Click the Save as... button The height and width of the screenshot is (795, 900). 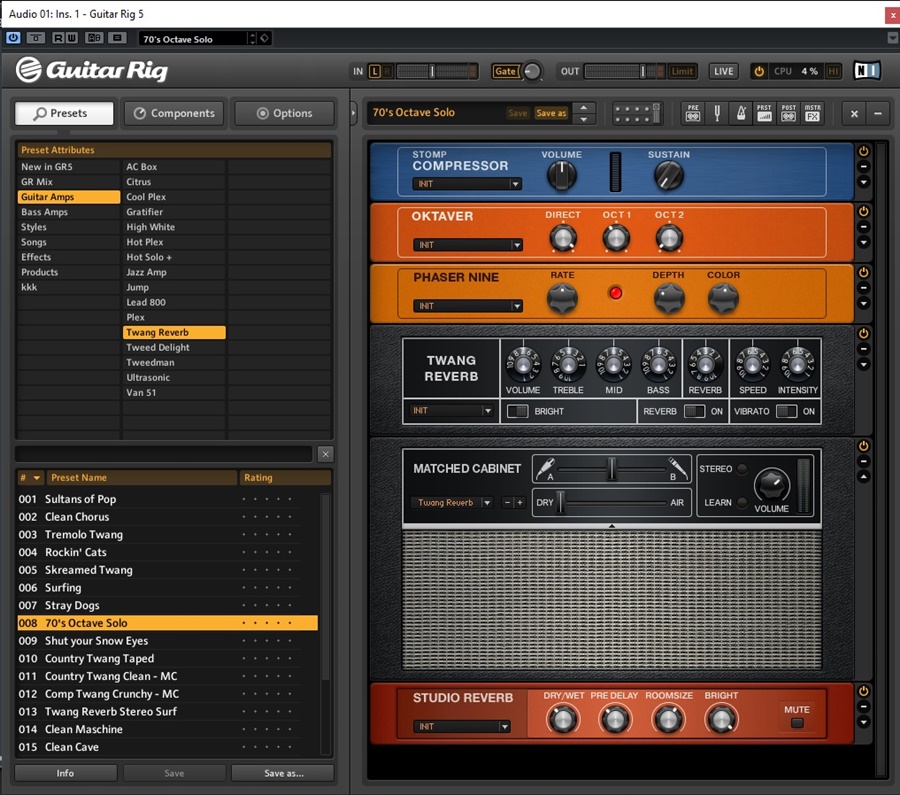[x=282, y=772]
